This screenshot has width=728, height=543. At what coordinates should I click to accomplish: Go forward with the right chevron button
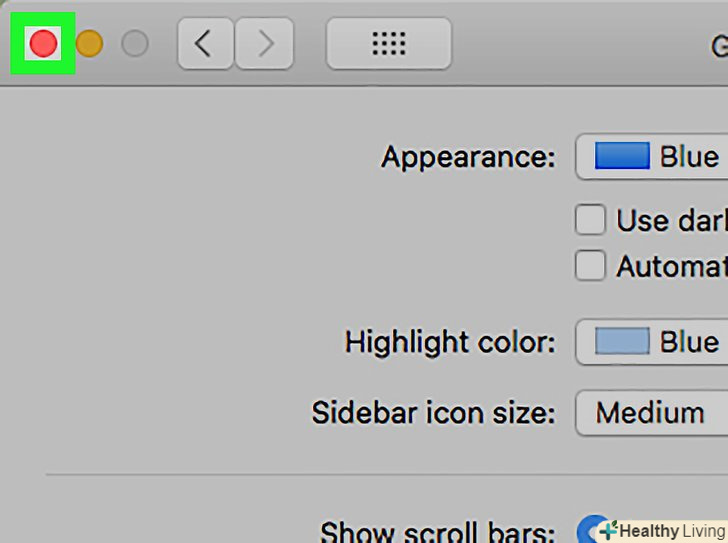[264, 44]
